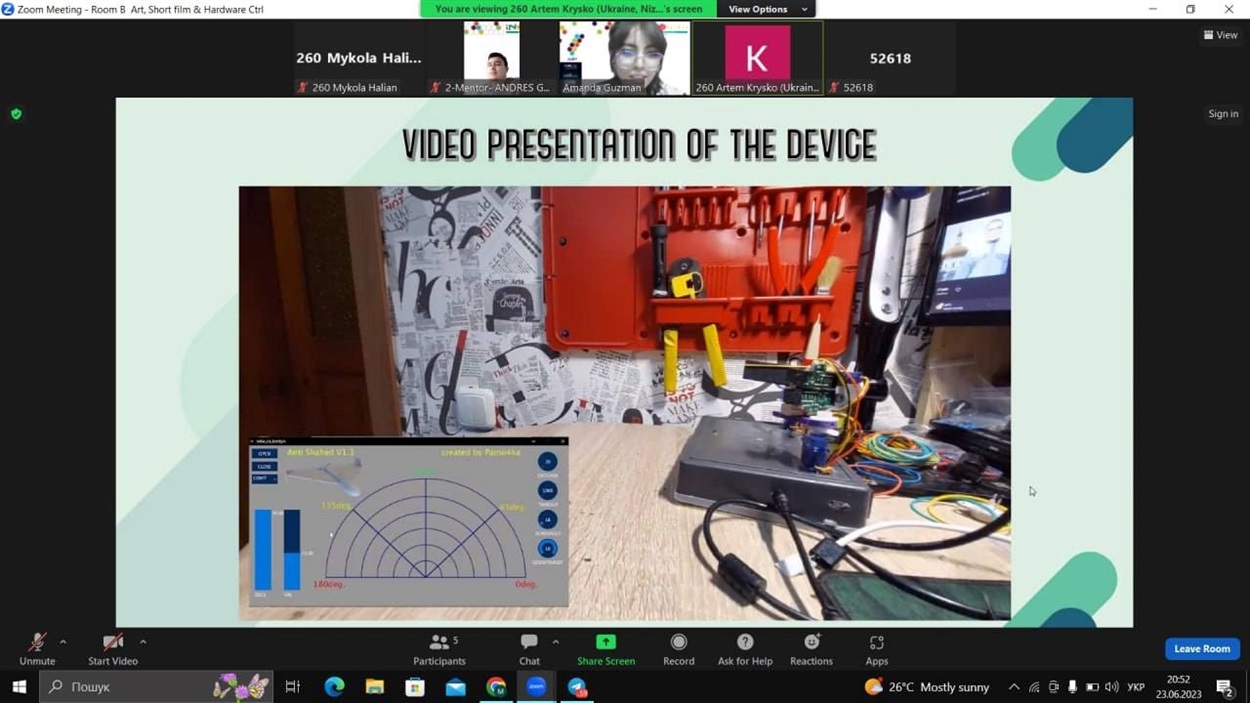Expand video options arrow beside Start Video
Viewport: 1250px width, 703px height.
click(x=143, y=642)
